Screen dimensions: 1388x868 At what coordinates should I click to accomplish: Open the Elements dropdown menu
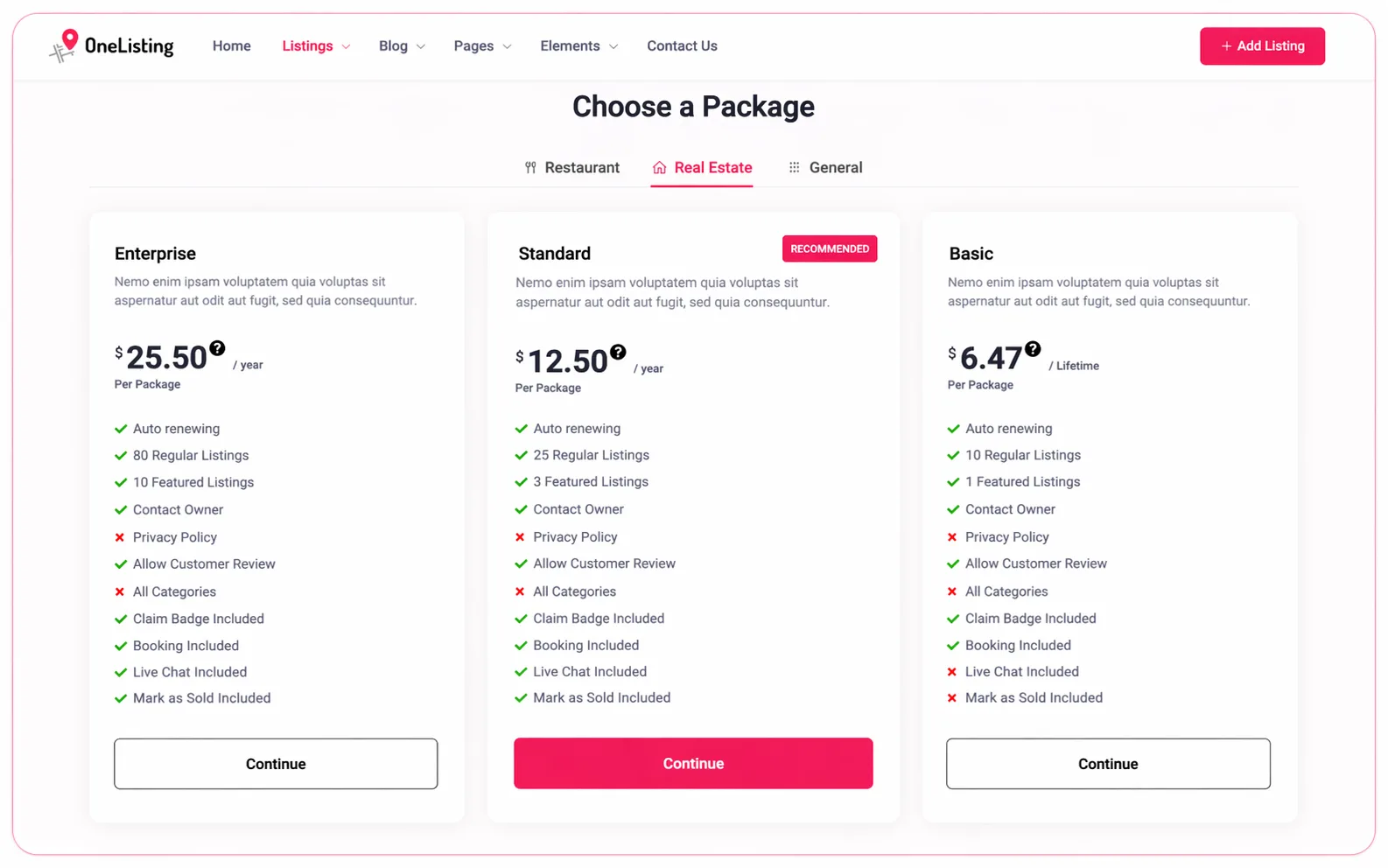point(578,45)
